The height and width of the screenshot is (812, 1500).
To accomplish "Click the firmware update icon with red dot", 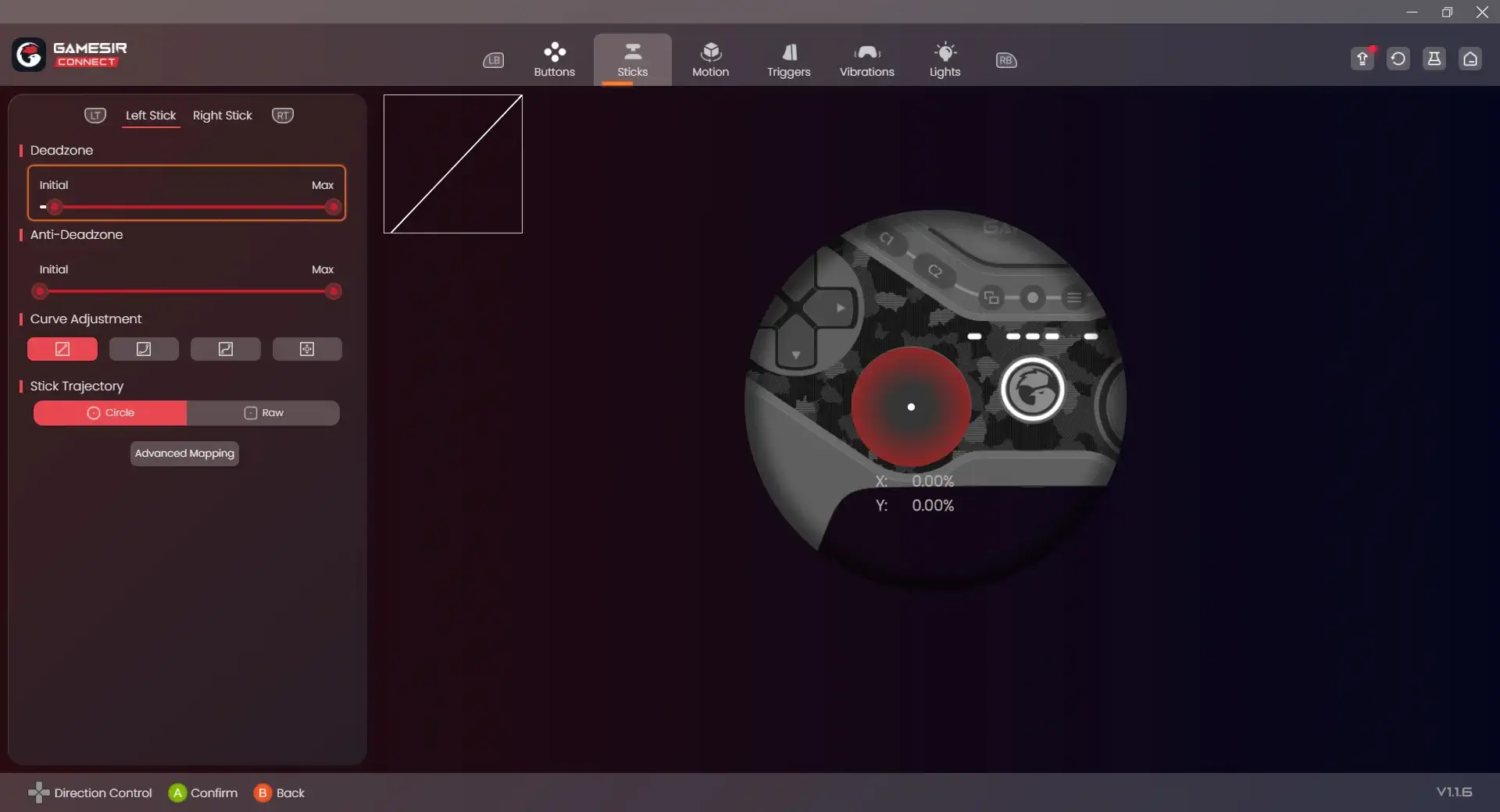I will coord(1362,59).
